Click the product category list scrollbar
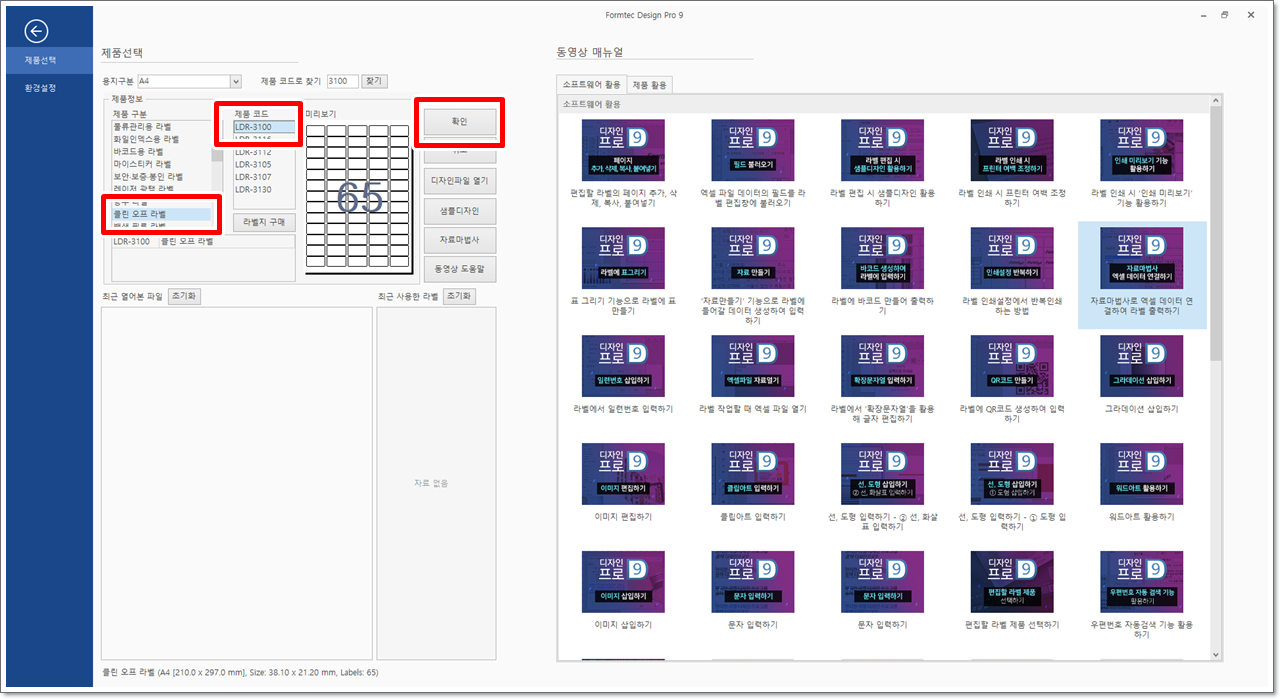Image resolution: width=1280 pixels, height=699 pixels. coord(217,156)
